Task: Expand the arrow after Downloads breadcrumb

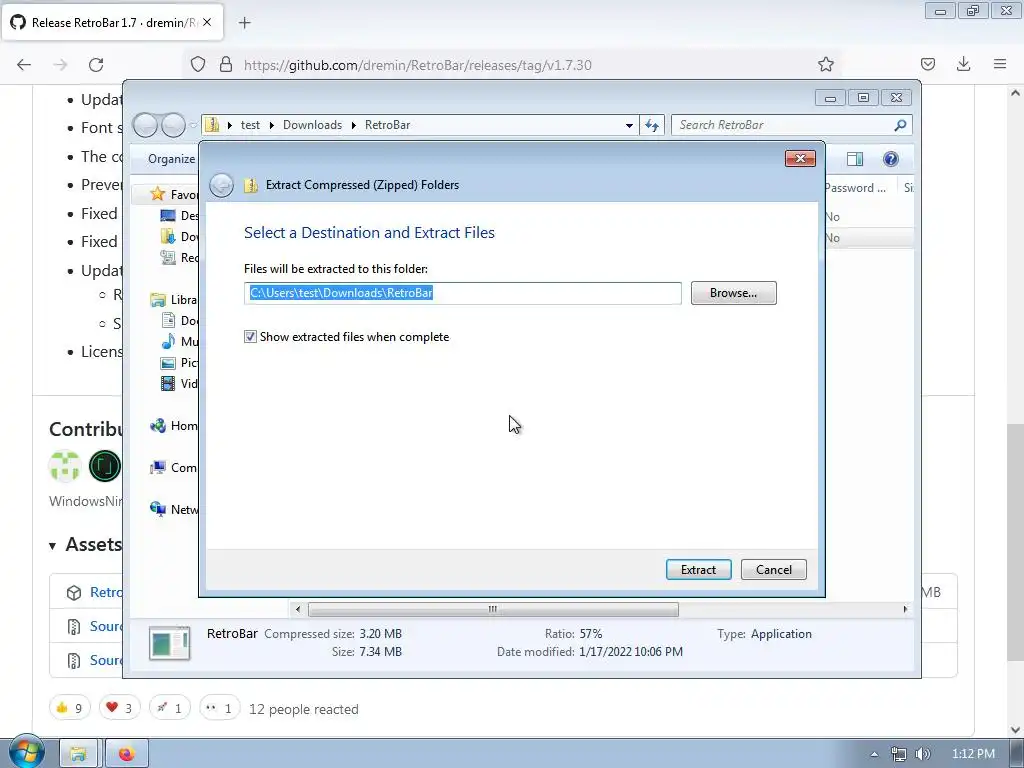Action: pos(353,125)
